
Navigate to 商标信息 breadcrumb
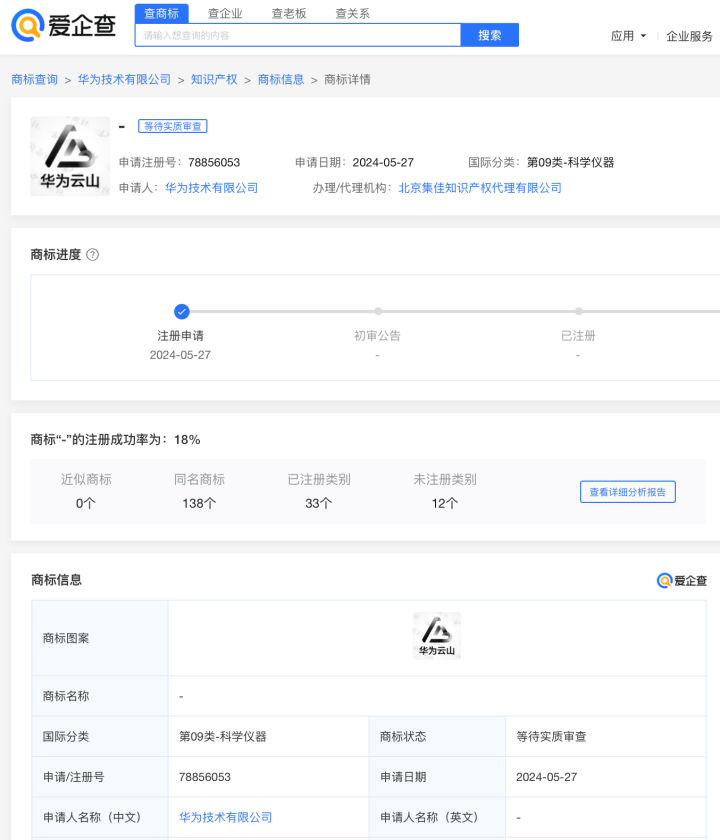click(x=281, y=79)
